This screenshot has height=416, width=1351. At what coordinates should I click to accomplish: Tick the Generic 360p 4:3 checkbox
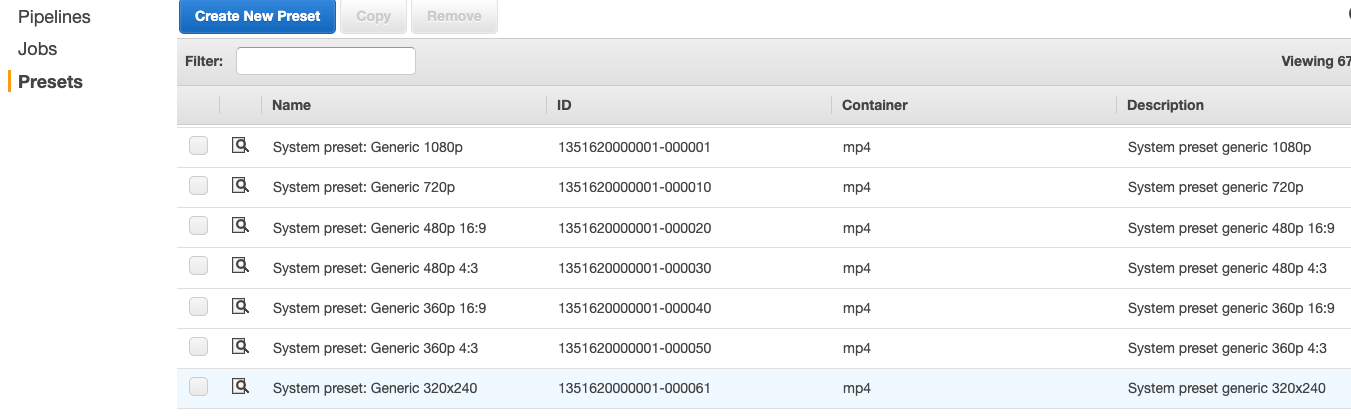pyautogui.click(x=198, y=346)
